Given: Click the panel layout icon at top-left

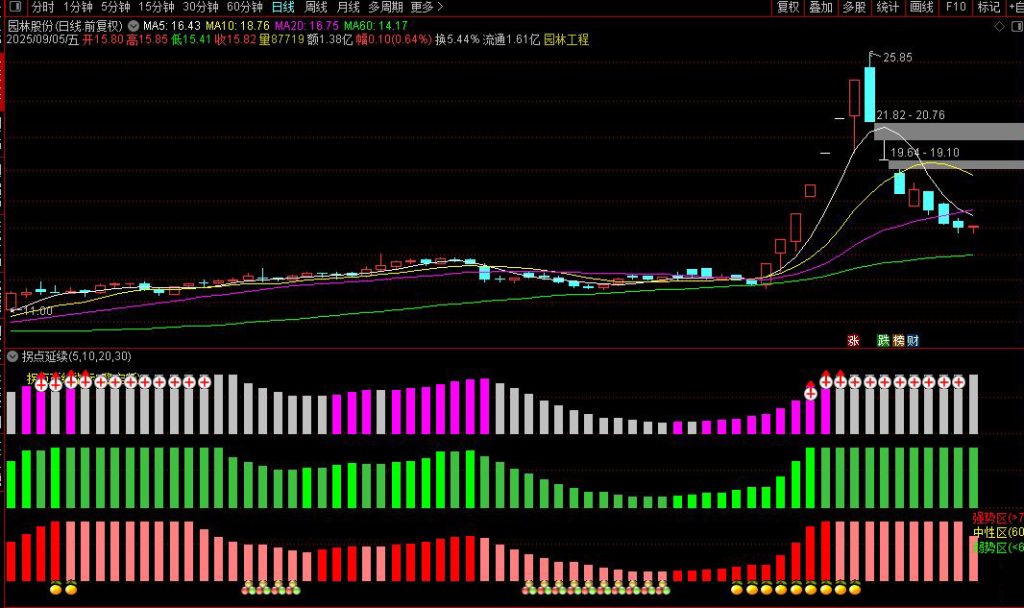Looking at the screenshot, I should 14,7.
